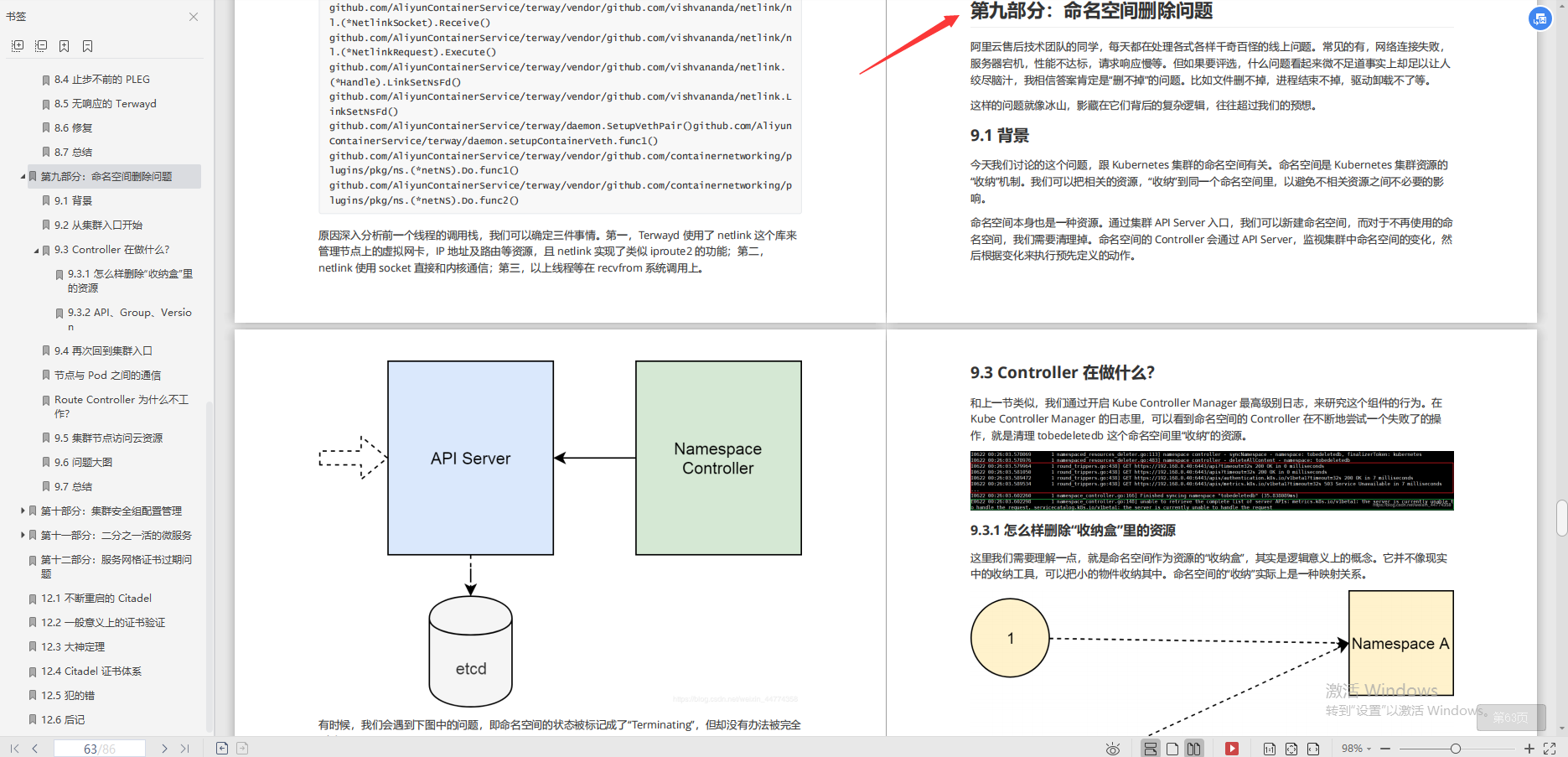Click the Namespace Controller box in diagram
This screenshot has height=757, width=1568.
point(718,458)
